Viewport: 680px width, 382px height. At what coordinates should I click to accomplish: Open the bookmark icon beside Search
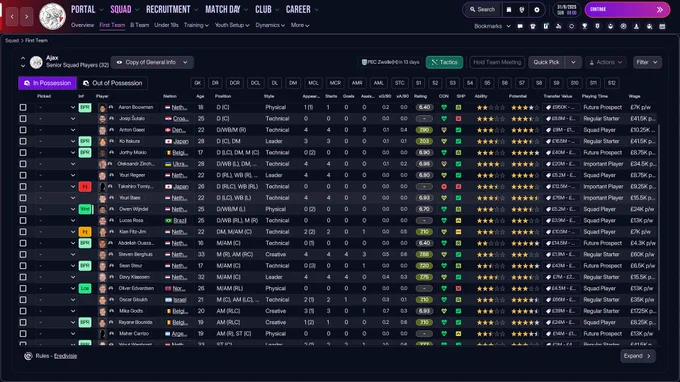(509, 10)
